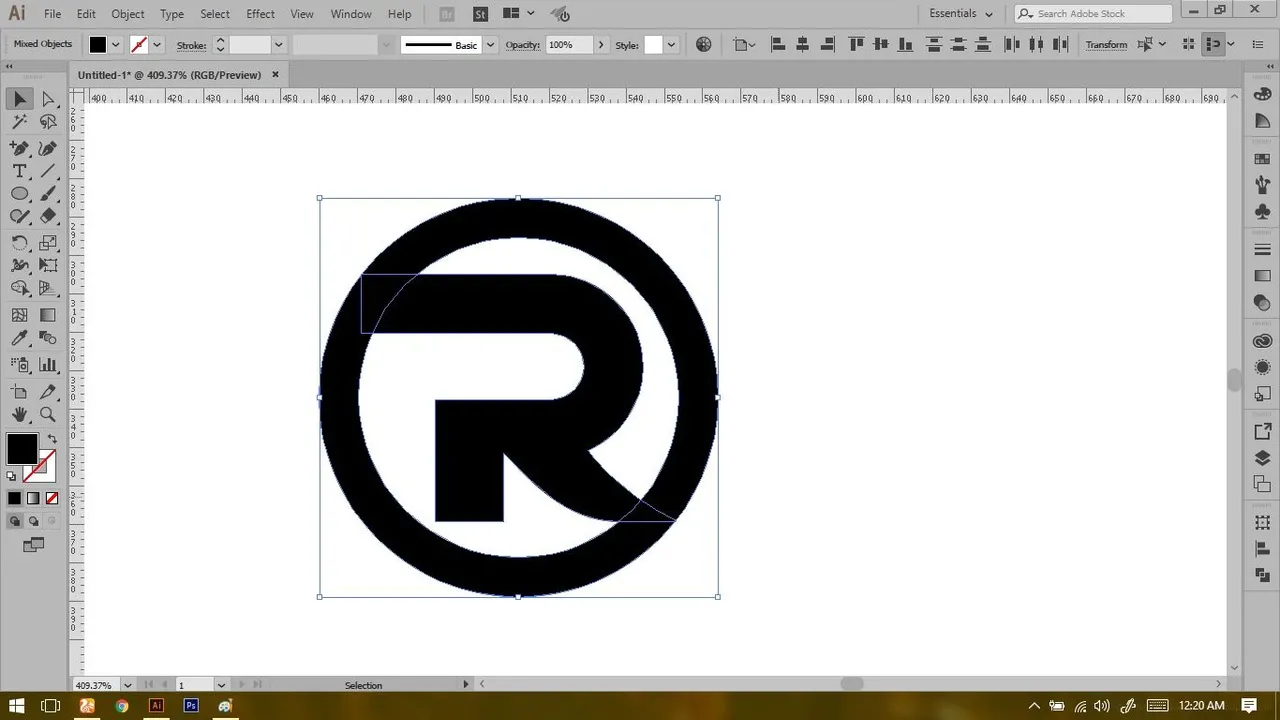The height and width of the screenshot is (720, 1280).
Task: Set paint mode to Gradient
Action: tap(33, 498)
